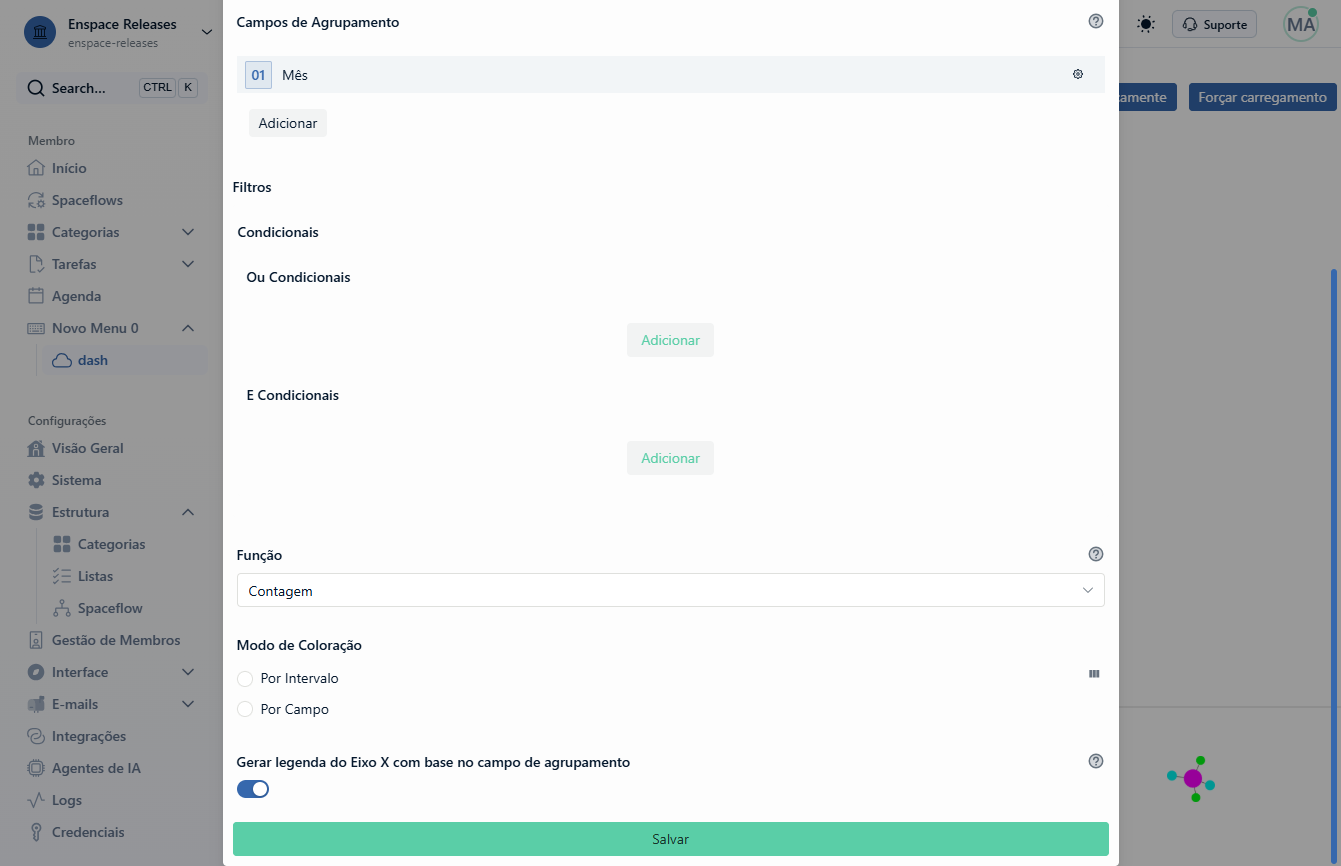
Task: Click the help icon next to Gerar legenda
Action: [x=1096, y=761]
